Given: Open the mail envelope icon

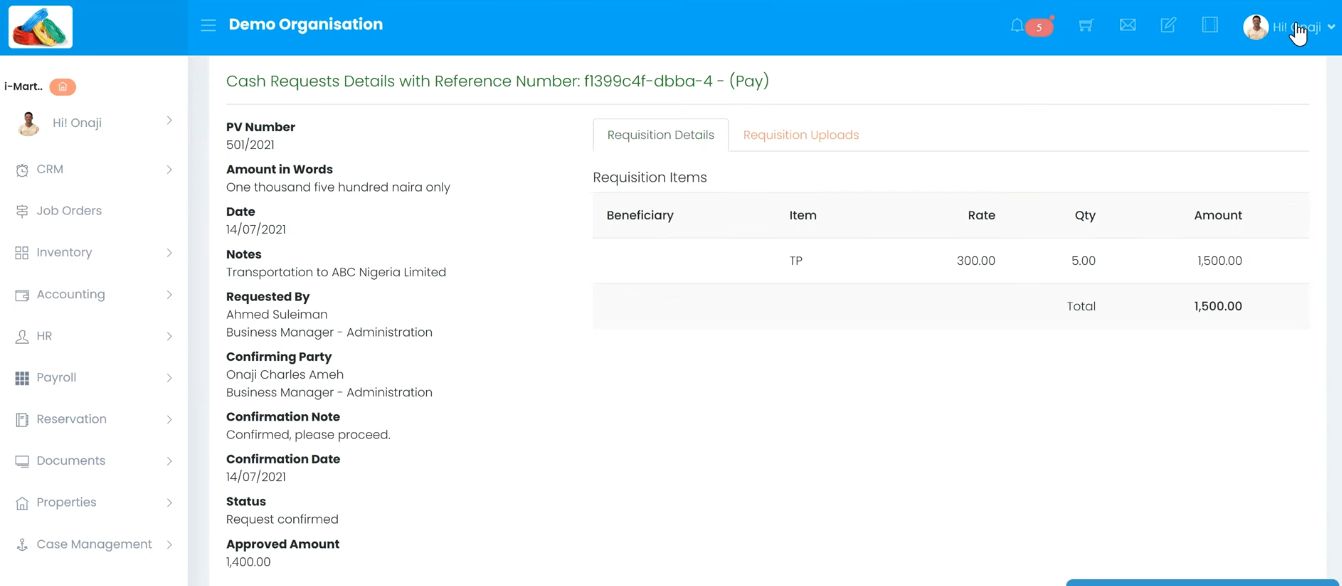Looking at the screenshot, I should [1127, 26].
